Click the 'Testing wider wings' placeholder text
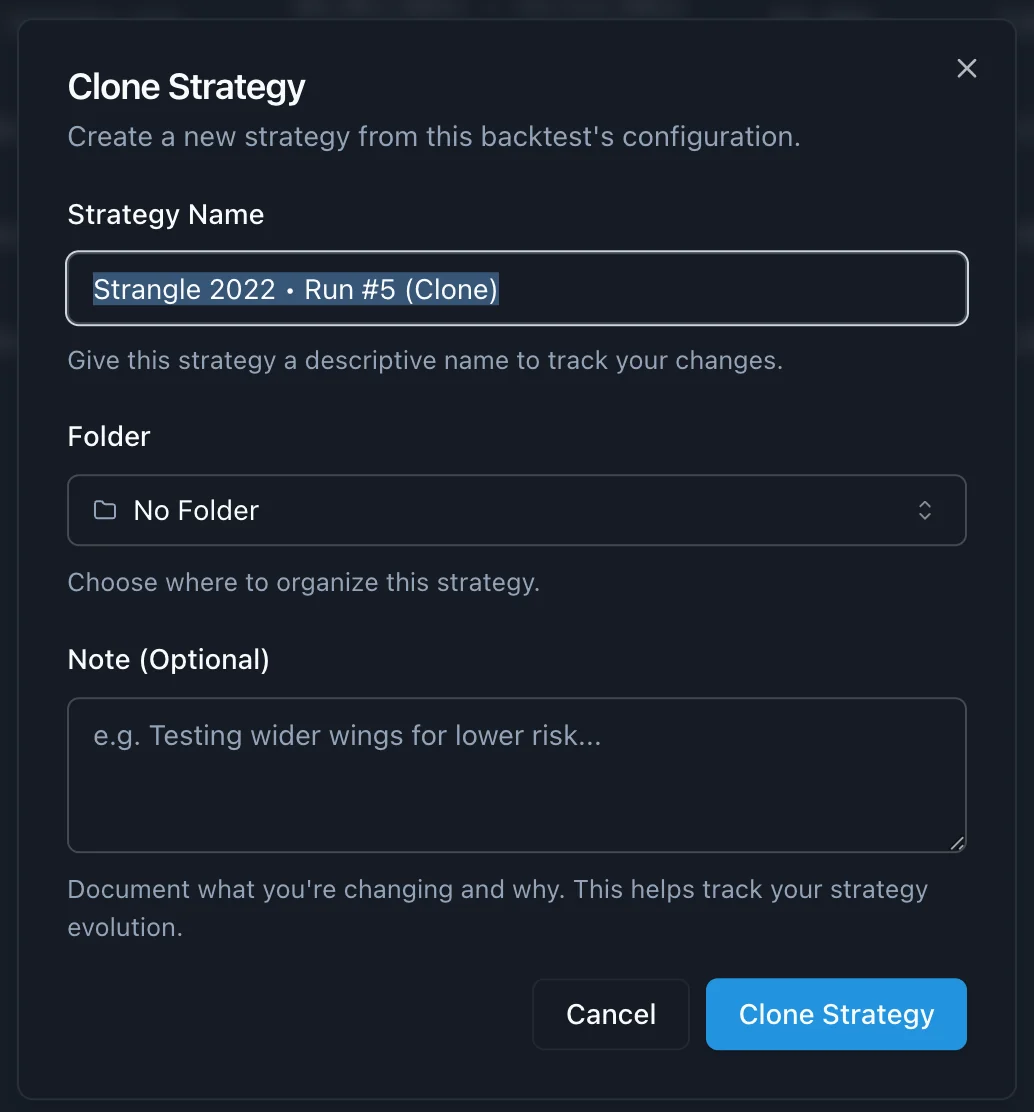 [347, 737]
